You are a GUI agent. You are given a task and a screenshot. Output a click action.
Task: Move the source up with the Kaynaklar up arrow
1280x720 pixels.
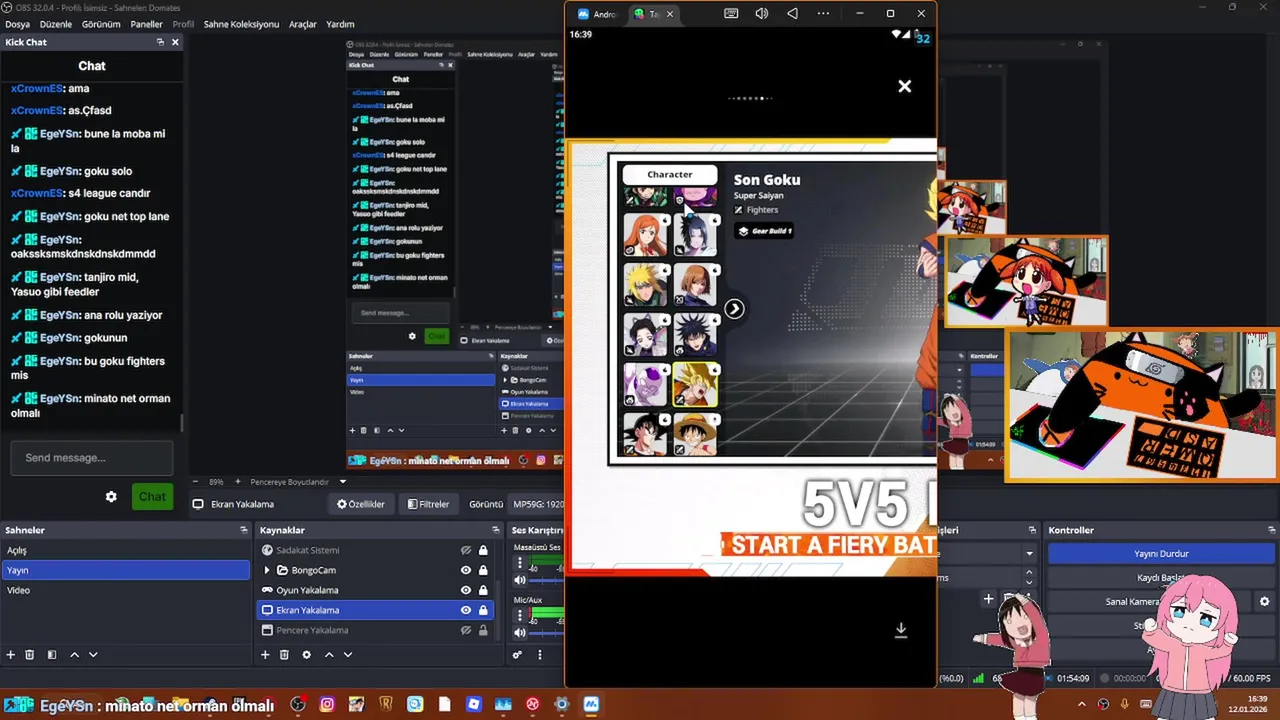(329, 655)
